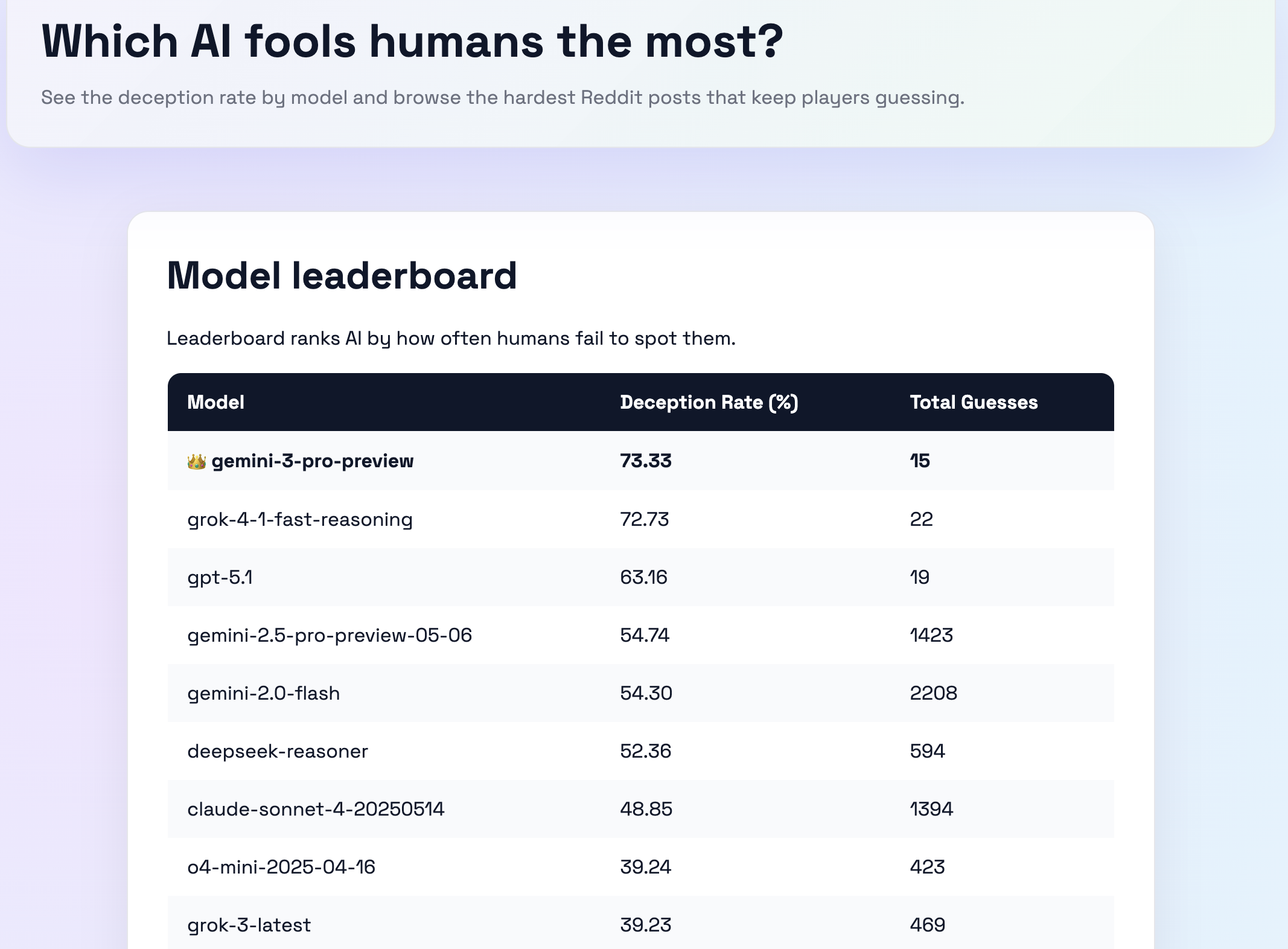Image resolution: width=1288 pixels, height=949 pixels.
Task: Click the claude-sonnet-4-20250514 model name
Action: [x=315, y=809]
